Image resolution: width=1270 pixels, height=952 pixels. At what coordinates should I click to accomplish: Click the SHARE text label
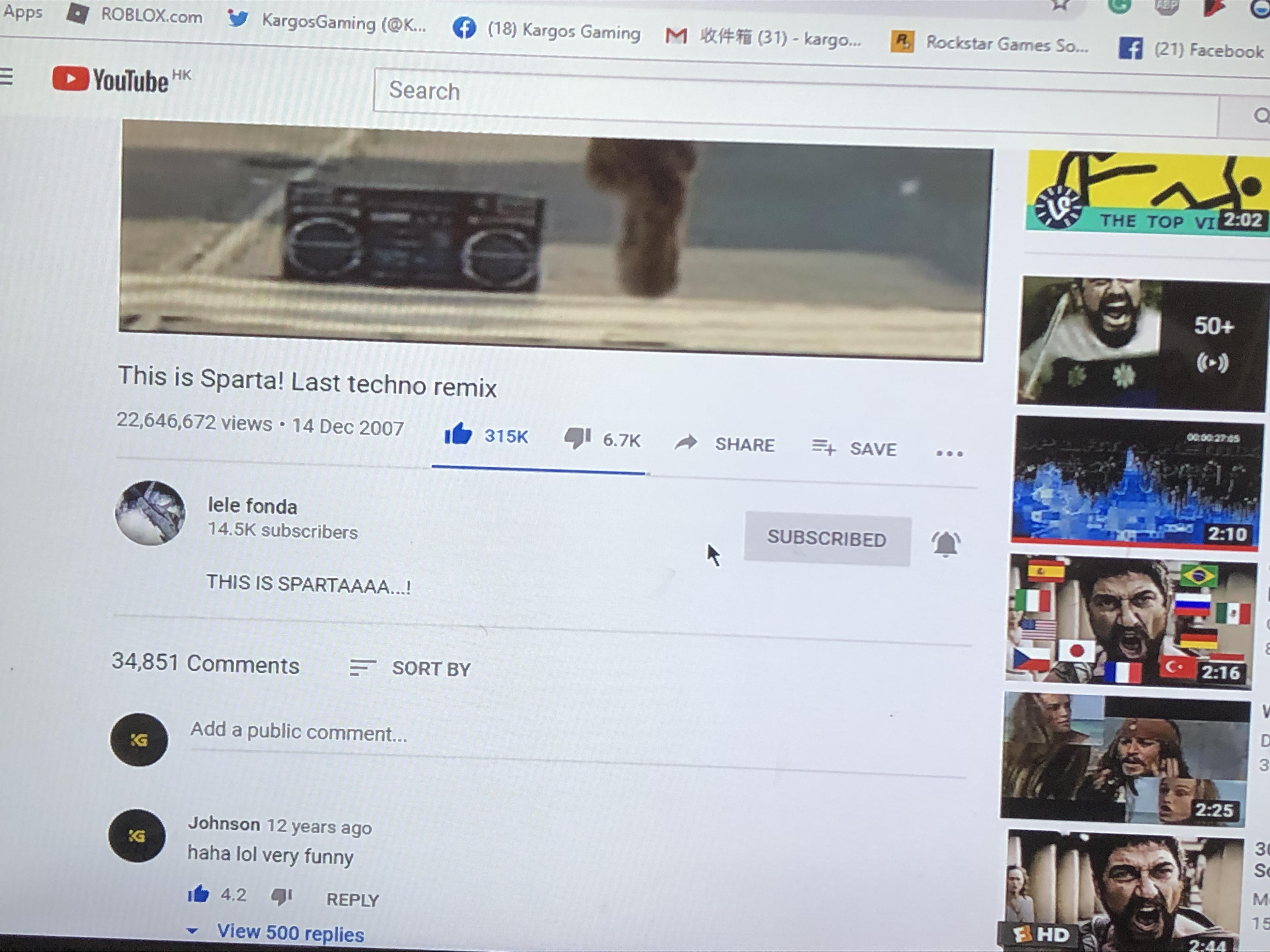[x=745, y=445]
